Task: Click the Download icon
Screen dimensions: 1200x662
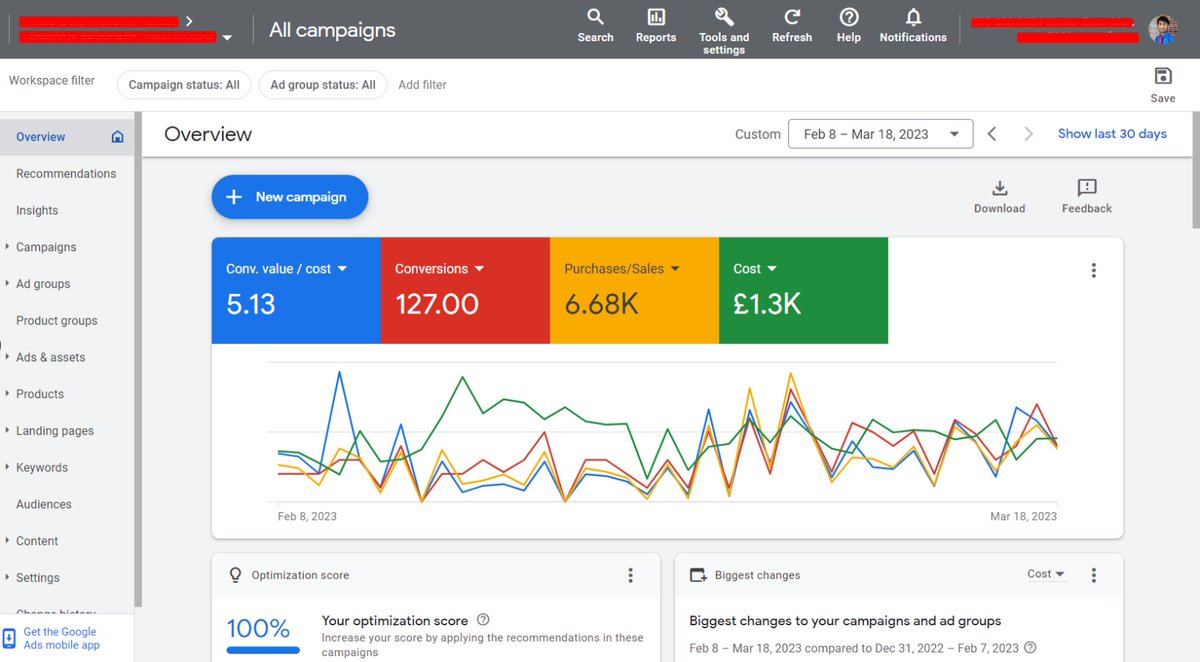Action: coord(999,188)
